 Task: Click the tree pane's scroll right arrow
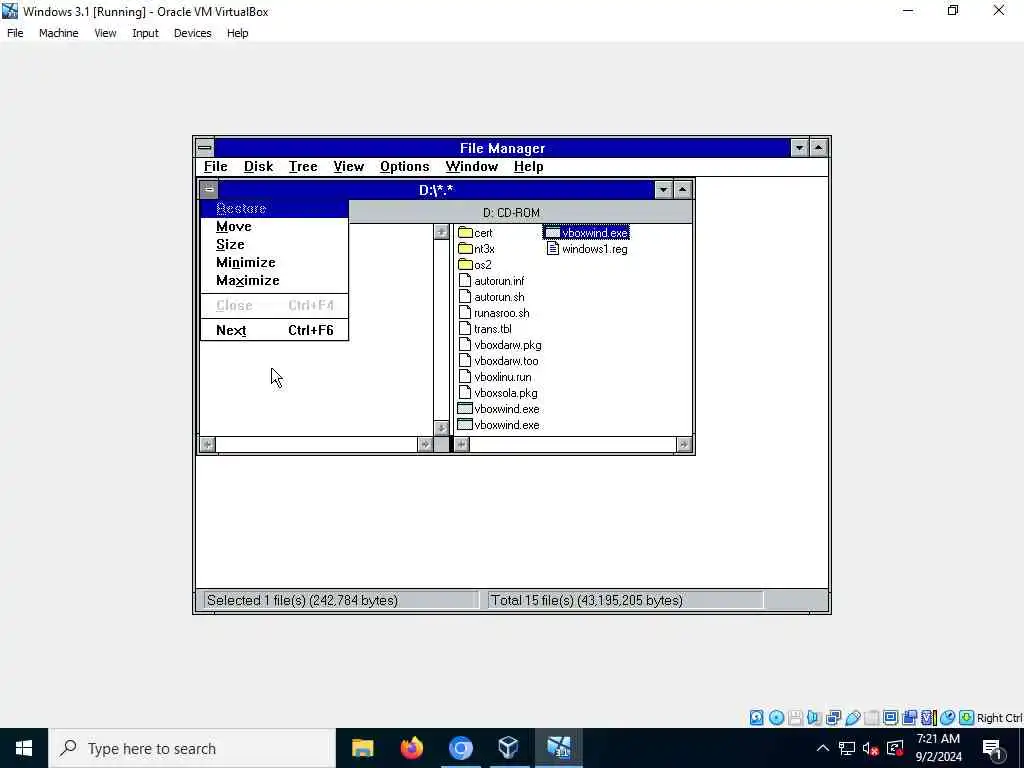[x=425, y=444]
